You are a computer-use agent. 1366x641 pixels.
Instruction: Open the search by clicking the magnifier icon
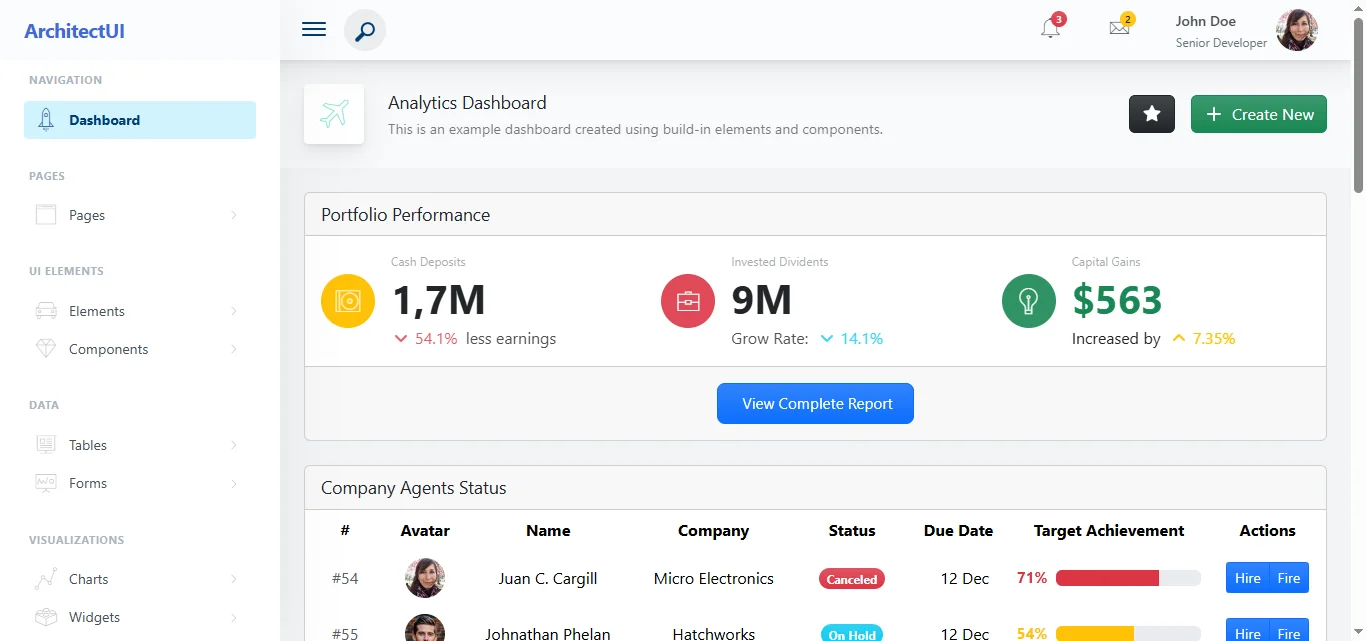pyautogui.click(x=364, y=30)
